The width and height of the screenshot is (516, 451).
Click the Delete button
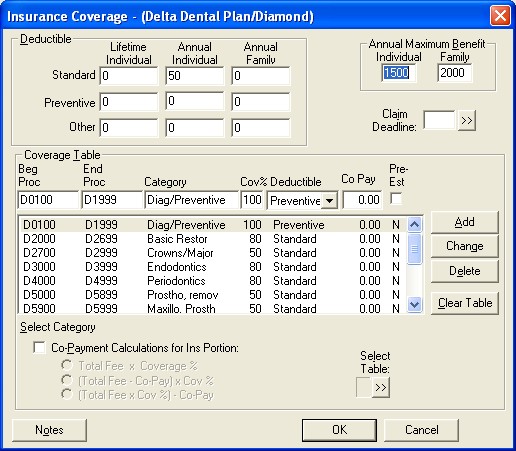tap(464, 271)
